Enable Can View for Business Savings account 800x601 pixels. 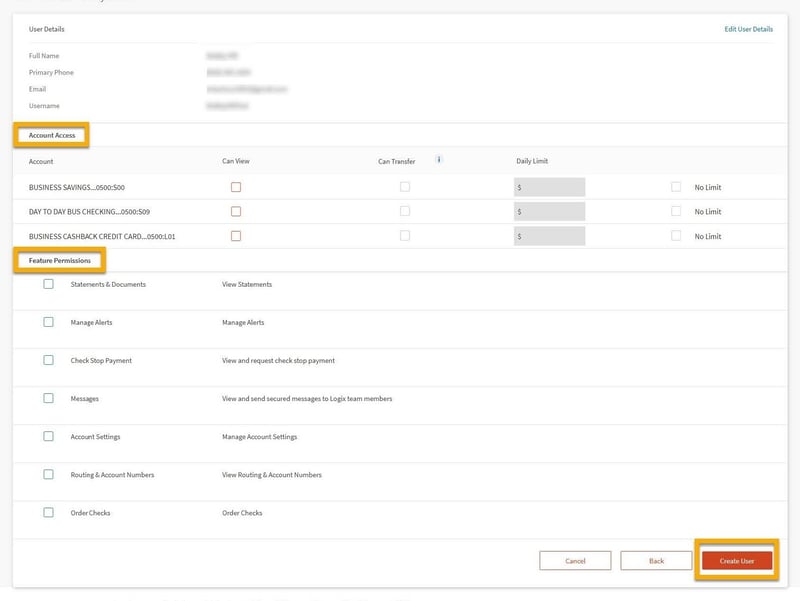[x=236, y=187]
